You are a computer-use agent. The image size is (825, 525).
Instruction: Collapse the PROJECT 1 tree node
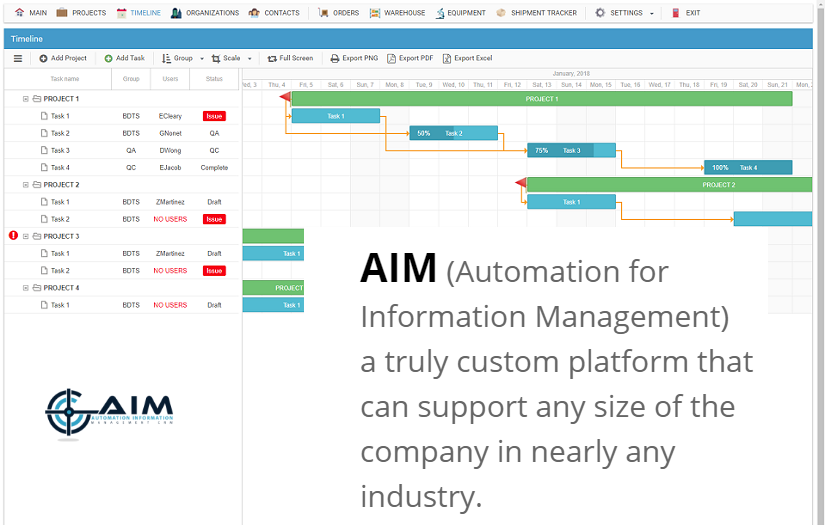pos(25,99)
